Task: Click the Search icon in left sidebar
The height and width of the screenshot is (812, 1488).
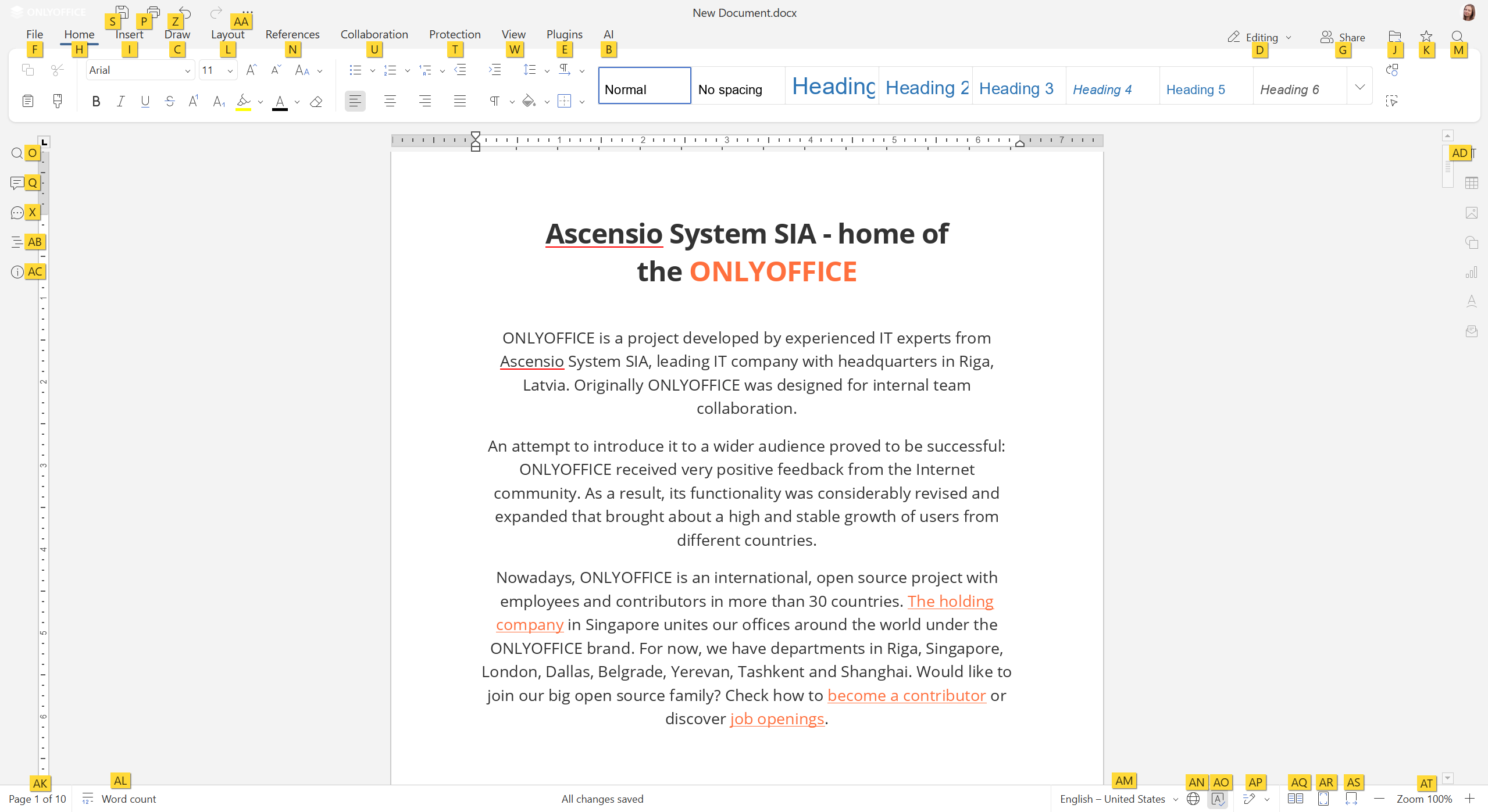Action: [x=16, y=153]
